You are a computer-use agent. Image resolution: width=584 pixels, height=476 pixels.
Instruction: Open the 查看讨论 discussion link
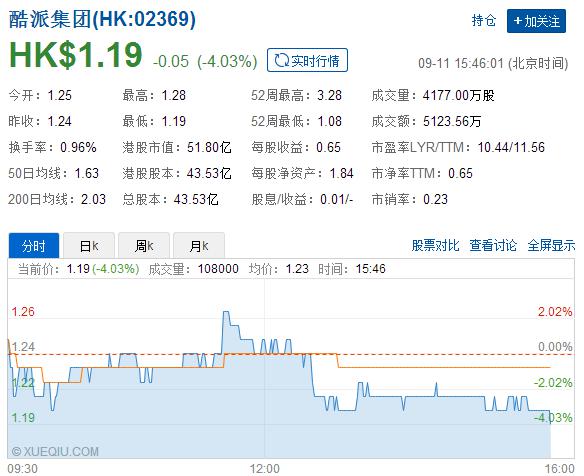pyautogui.click(x=493, y=245)
